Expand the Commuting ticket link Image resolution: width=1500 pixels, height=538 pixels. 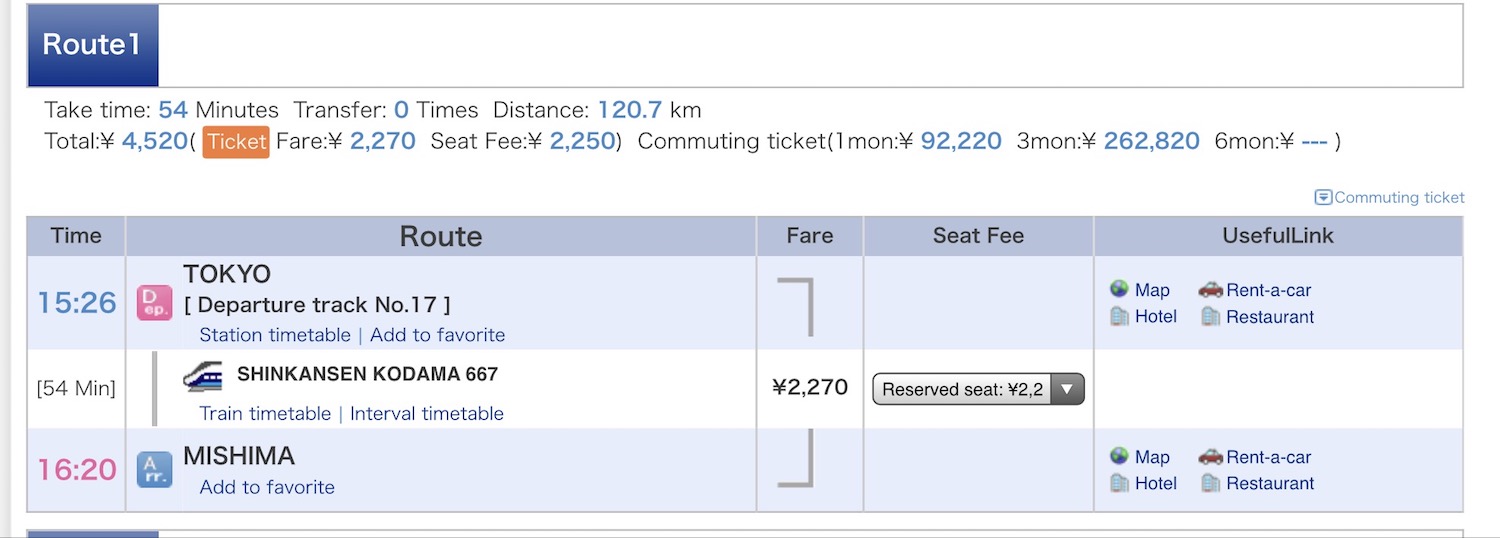1389,197
